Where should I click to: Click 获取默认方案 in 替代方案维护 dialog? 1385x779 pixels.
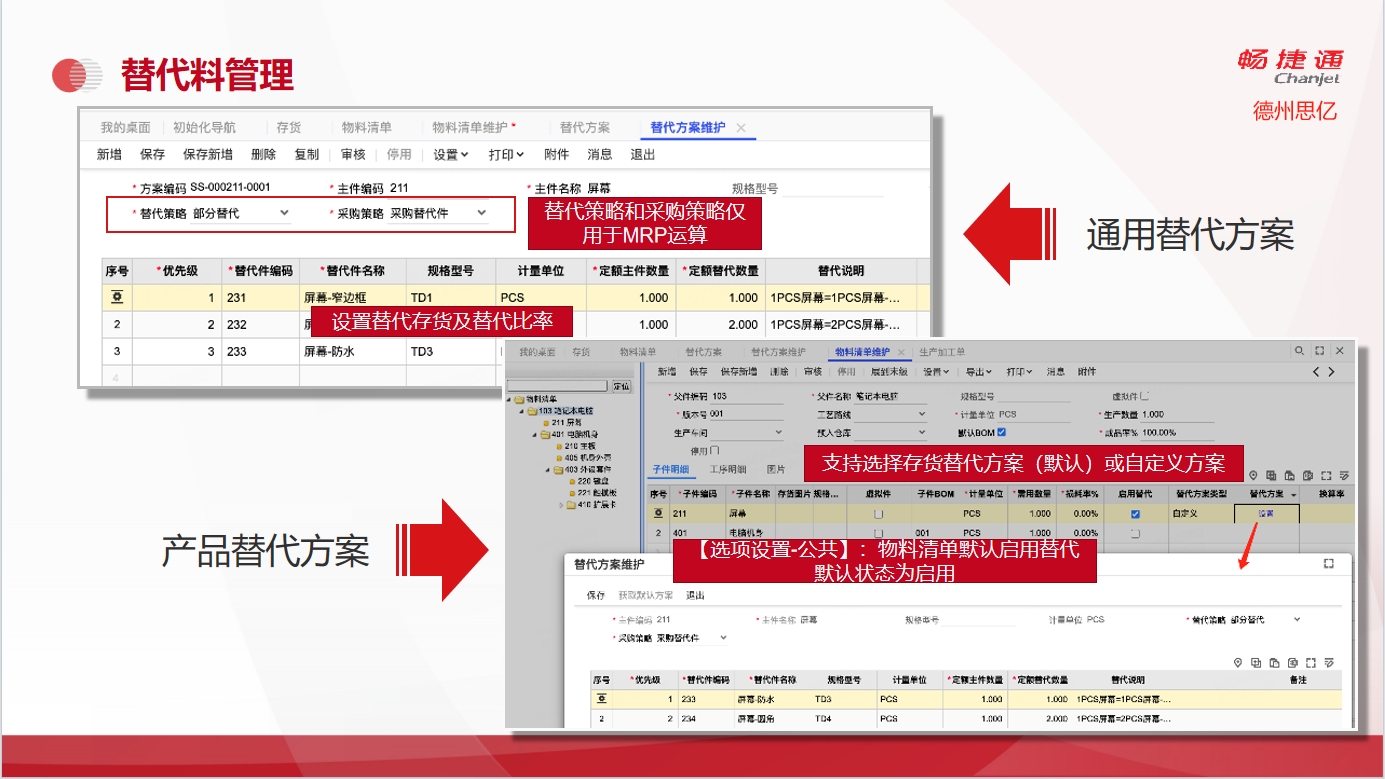tap(645, 595)
